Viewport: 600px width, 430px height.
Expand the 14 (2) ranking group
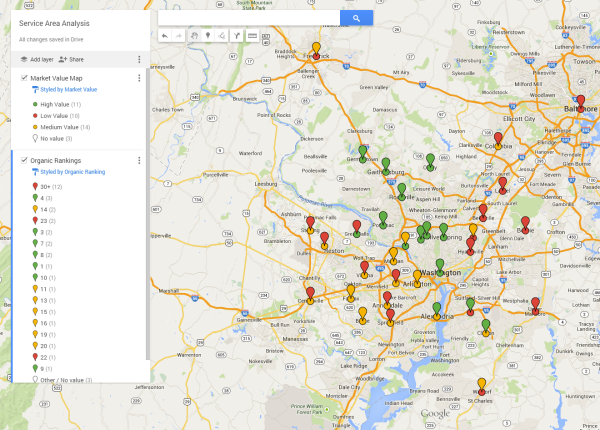(x=44, y=209)
